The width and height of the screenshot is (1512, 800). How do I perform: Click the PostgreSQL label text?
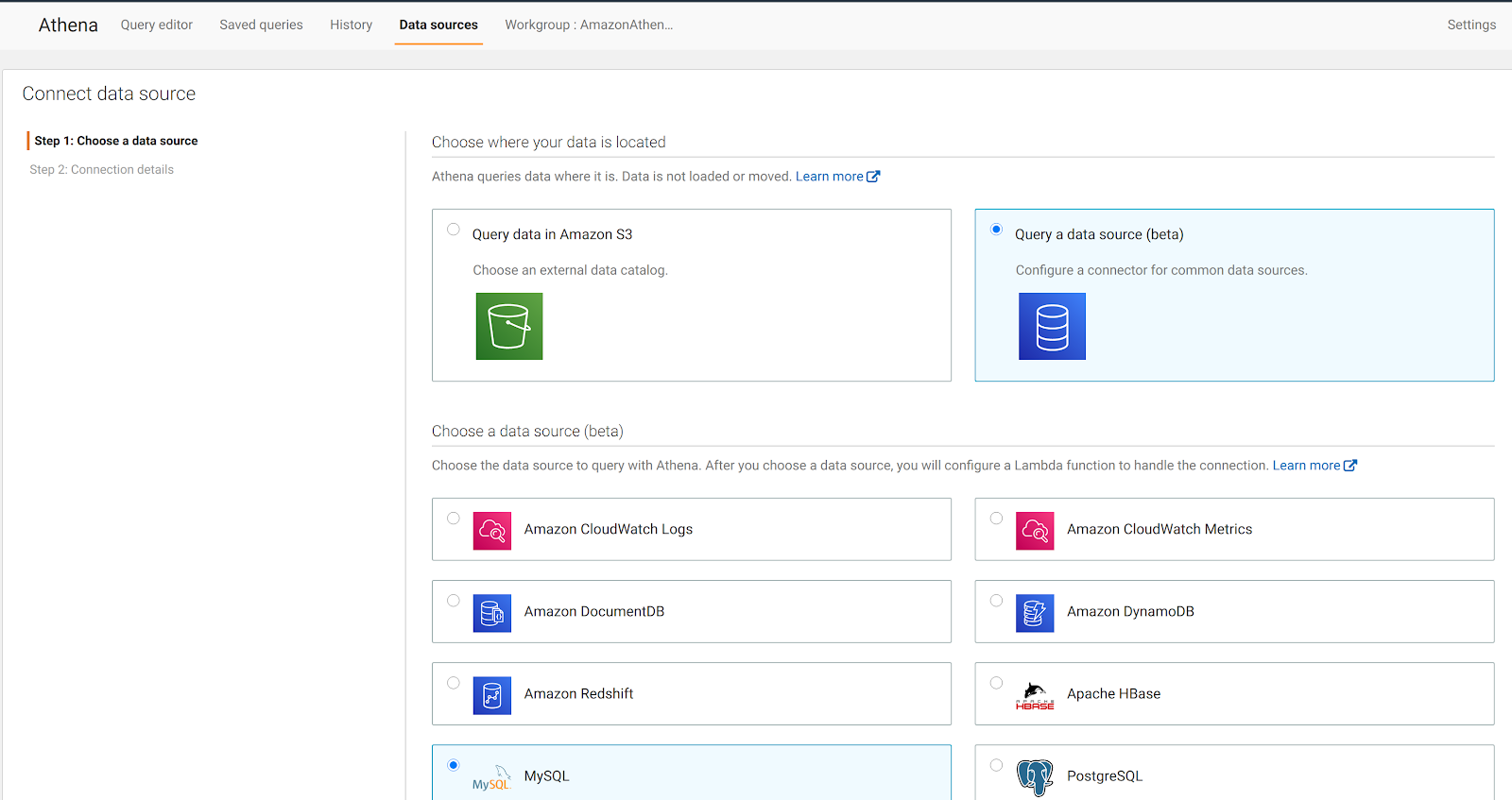pos(1105,776)
